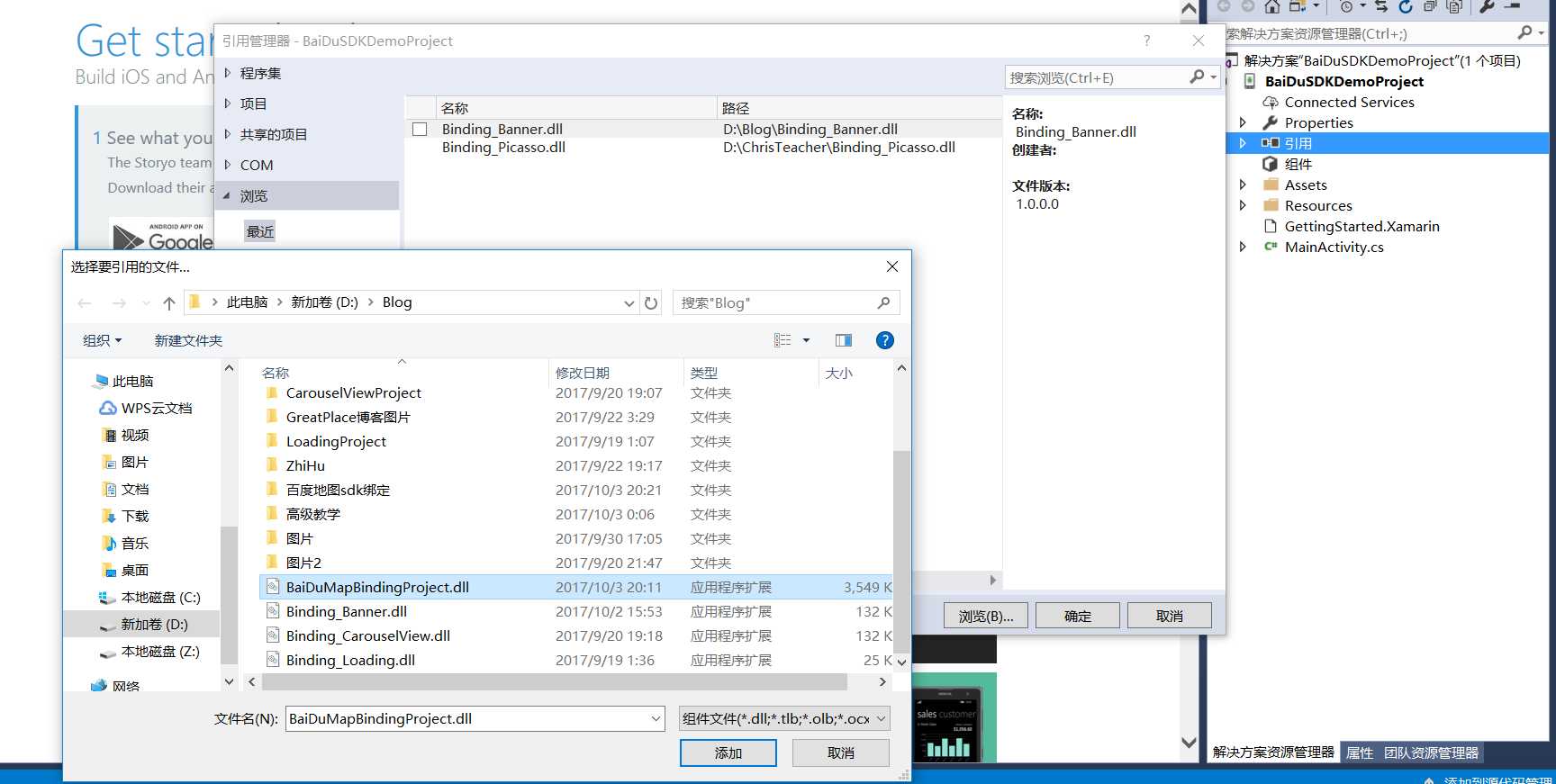
Task: Click Pending Changes Filter clock icon
Action: (x=1346, y=6)
